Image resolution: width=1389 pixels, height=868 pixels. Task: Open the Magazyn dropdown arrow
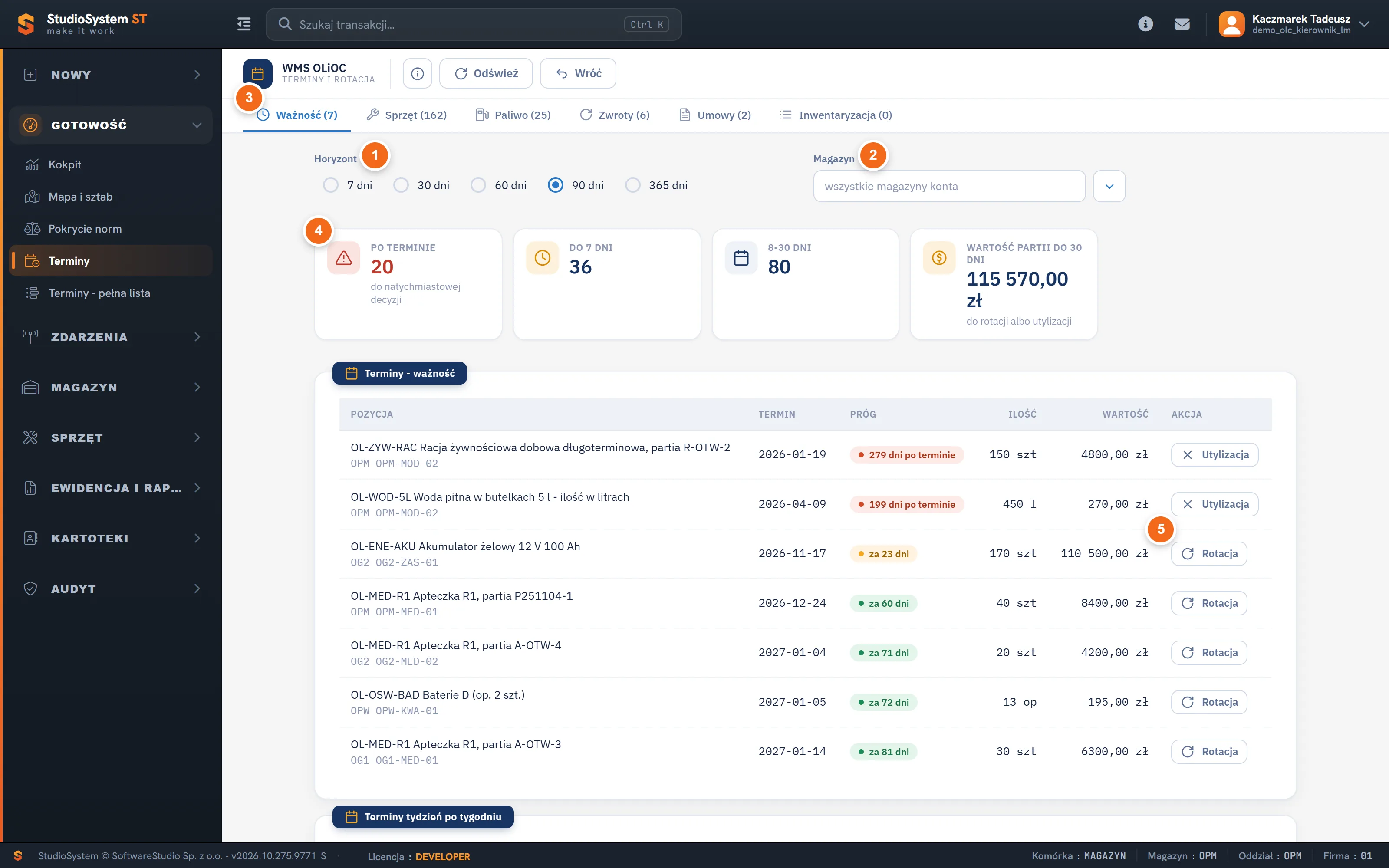(x=1109, y=186)
